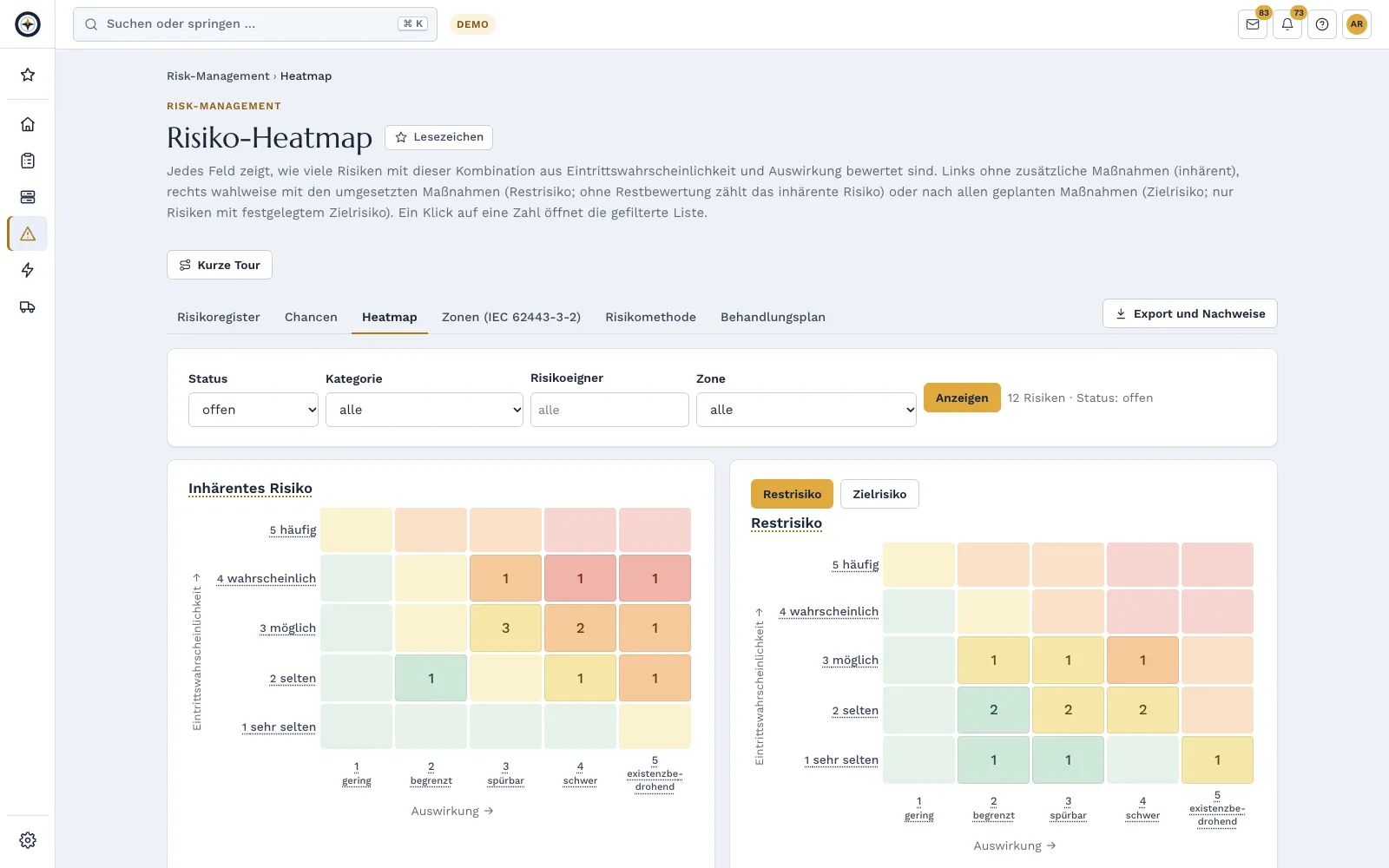Open the mail inbox icon with 83 badge
1389x868 pixels.
coord(1253,24)
